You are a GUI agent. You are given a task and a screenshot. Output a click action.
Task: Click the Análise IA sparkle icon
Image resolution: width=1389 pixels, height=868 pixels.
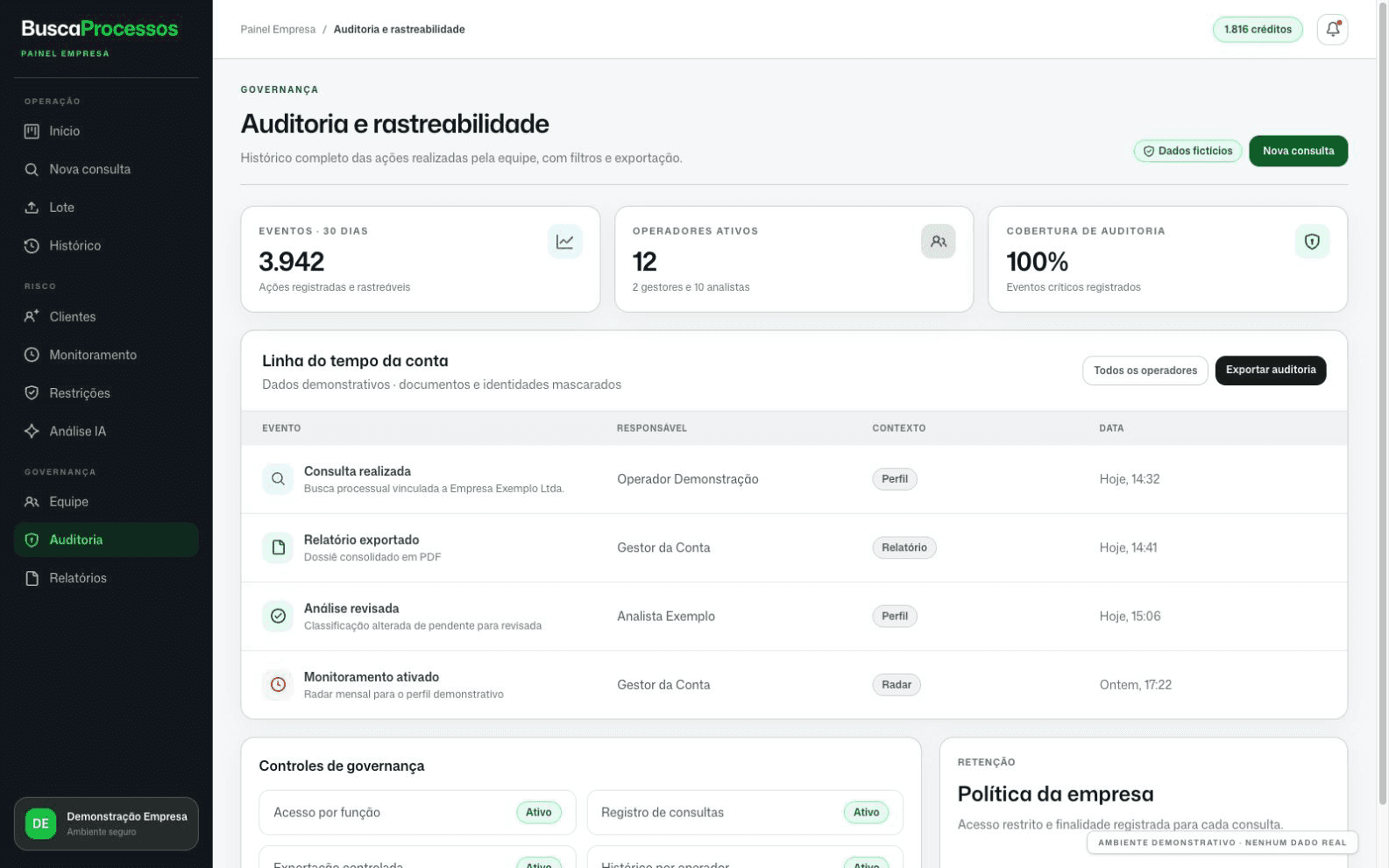point(32,431)
